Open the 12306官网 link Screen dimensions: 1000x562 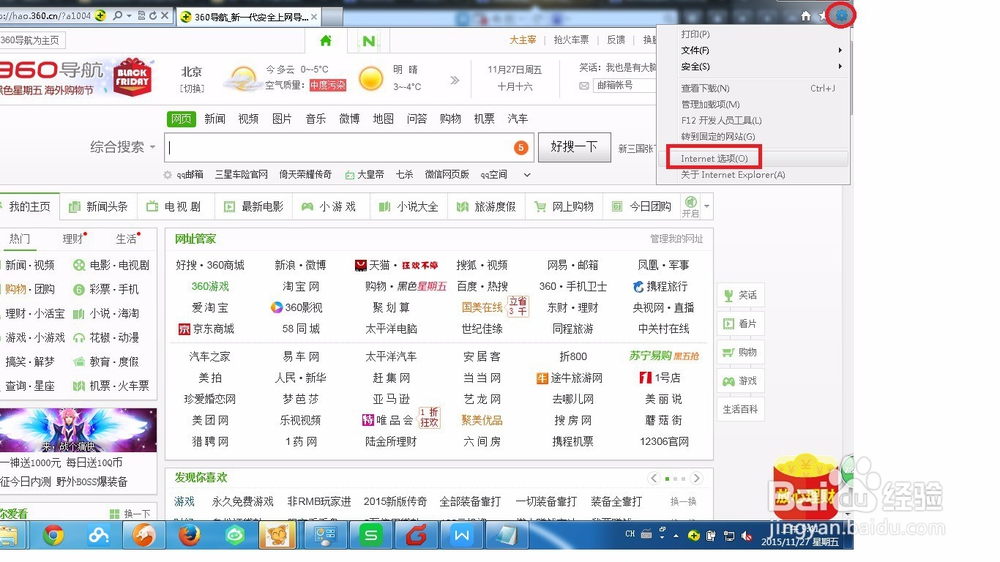pyautogui.click(x=664, y=441)
